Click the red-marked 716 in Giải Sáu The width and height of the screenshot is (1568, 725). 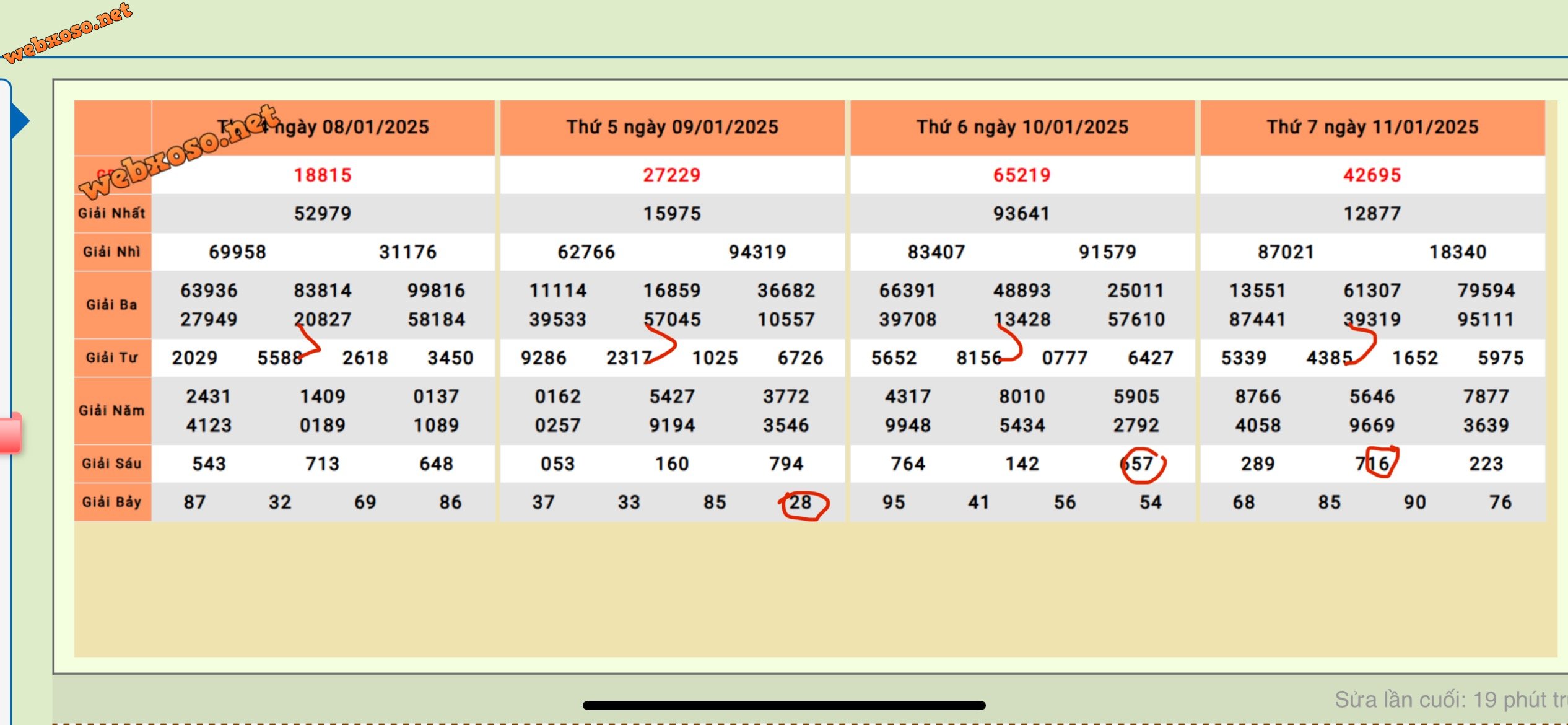pos(1373,464)
